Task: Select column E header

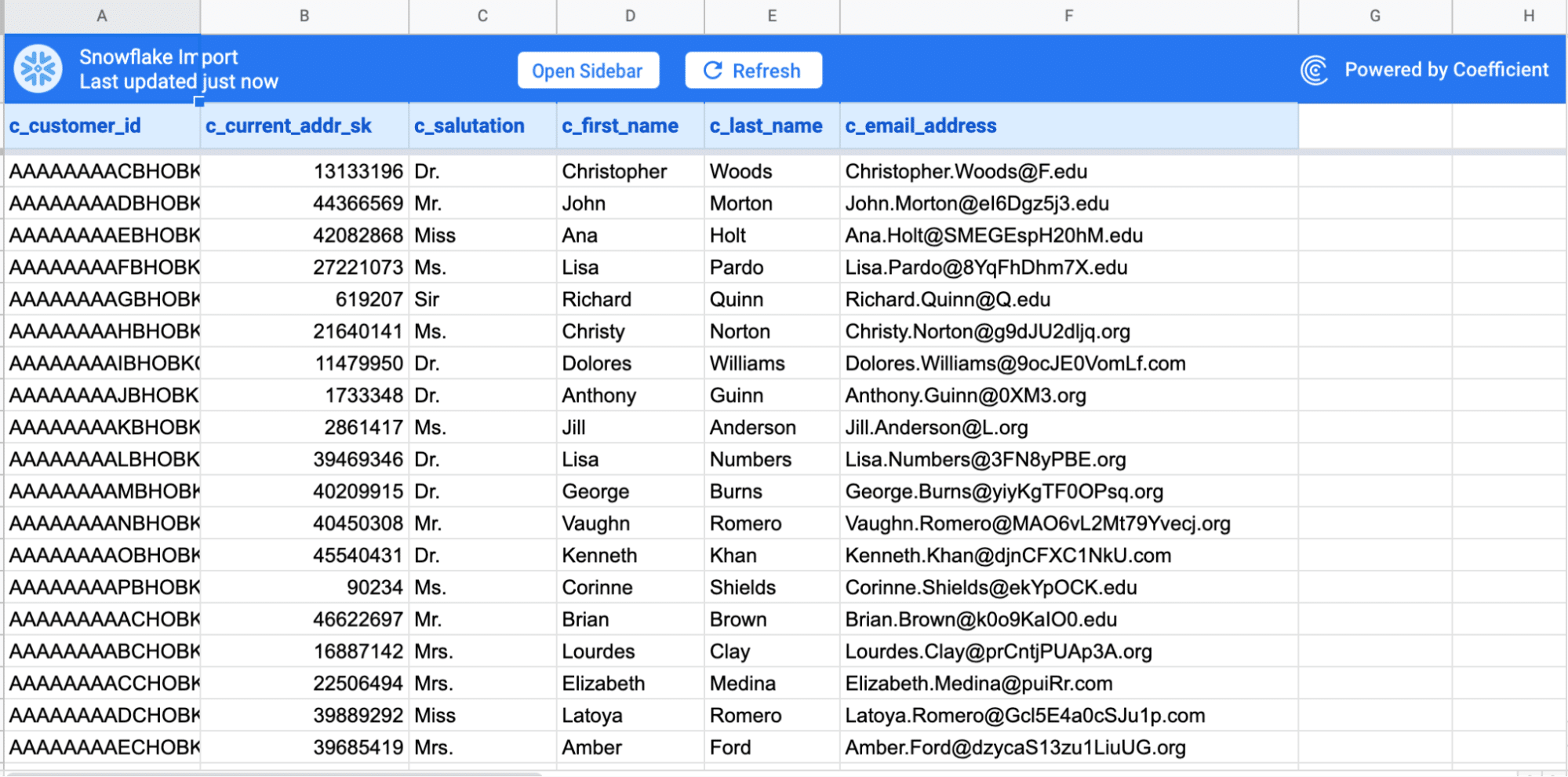Action: click(x=772, y=16)
